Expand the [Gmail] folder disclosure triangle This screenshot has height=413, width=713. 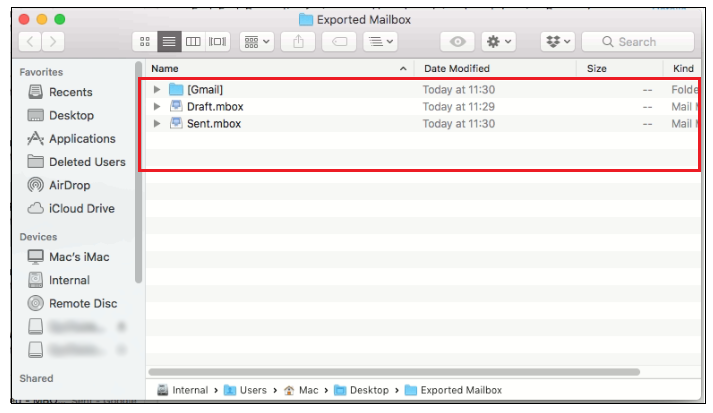point(157,90)
